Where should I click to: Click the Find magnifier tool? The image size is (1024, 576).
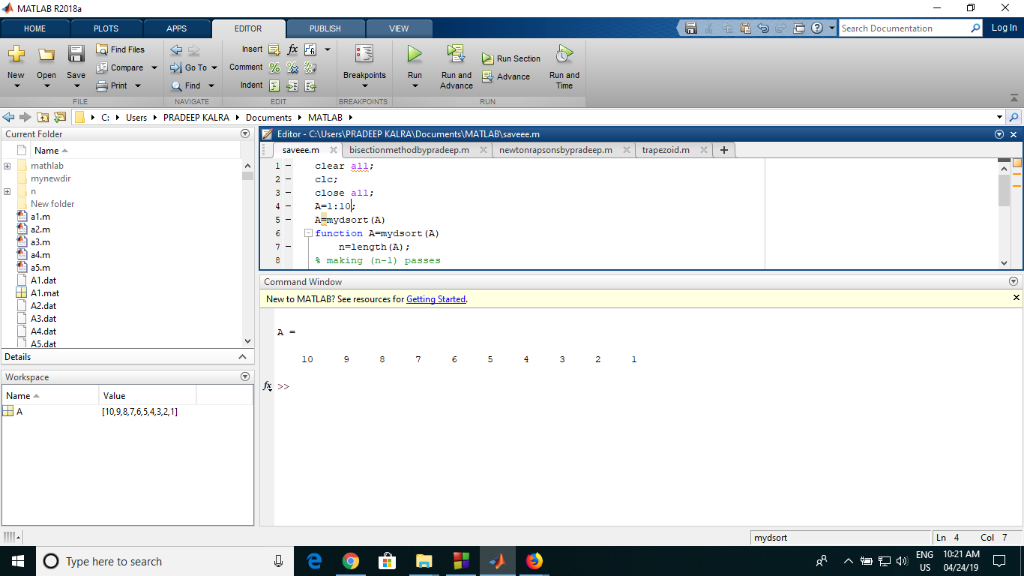pyautogui.click(x=186, y=86)
